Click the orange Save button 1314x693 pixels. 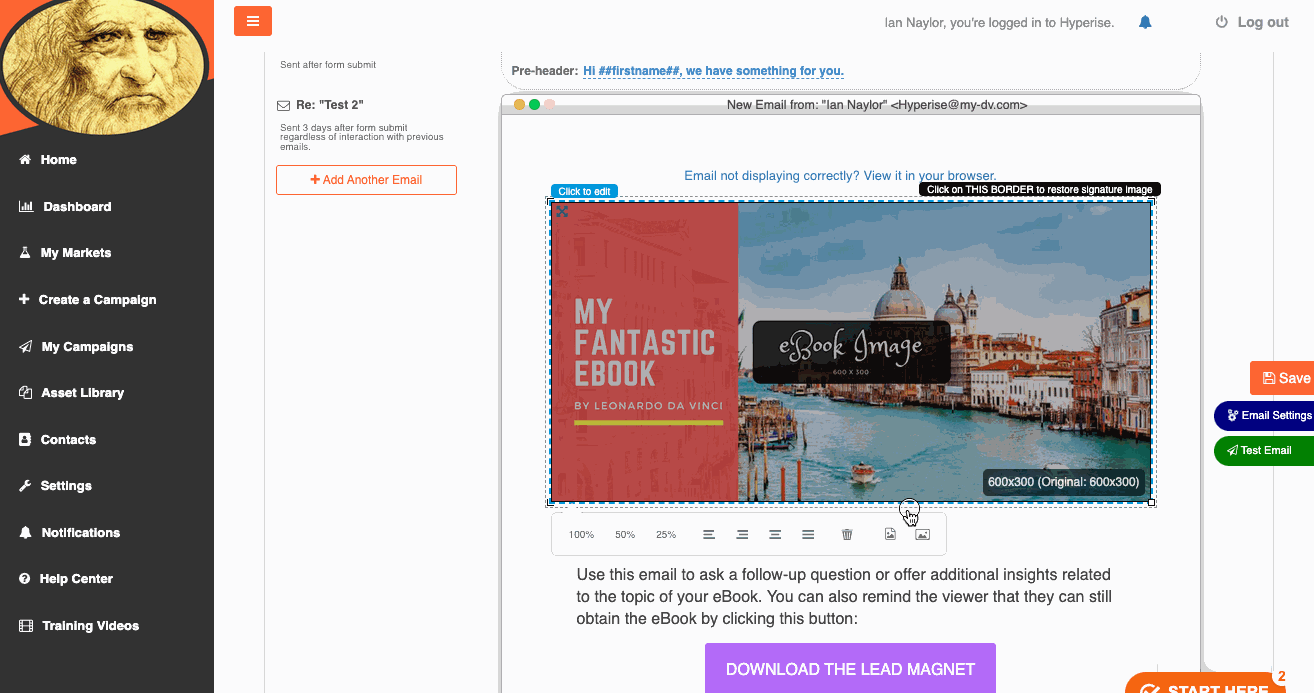(x=1283, y=378)
